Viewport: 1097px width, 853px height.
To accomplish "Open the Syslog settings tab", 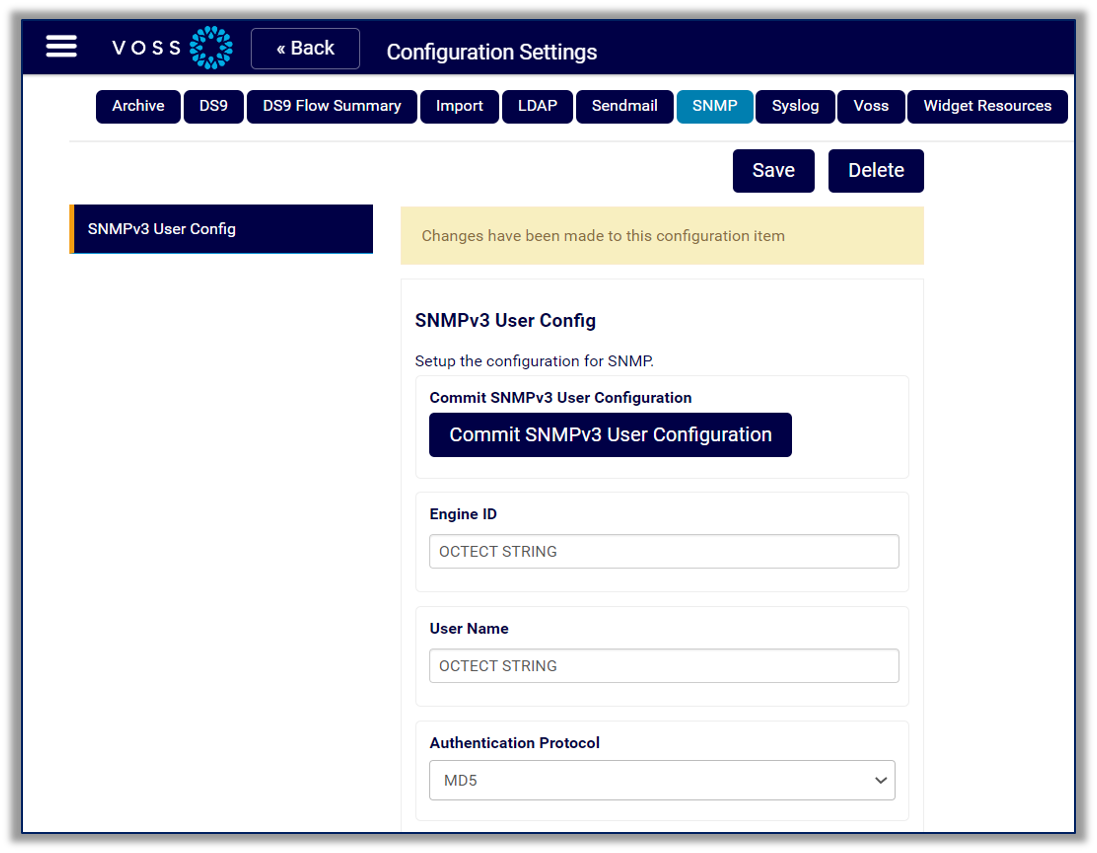I will click(x=795, y=106).
